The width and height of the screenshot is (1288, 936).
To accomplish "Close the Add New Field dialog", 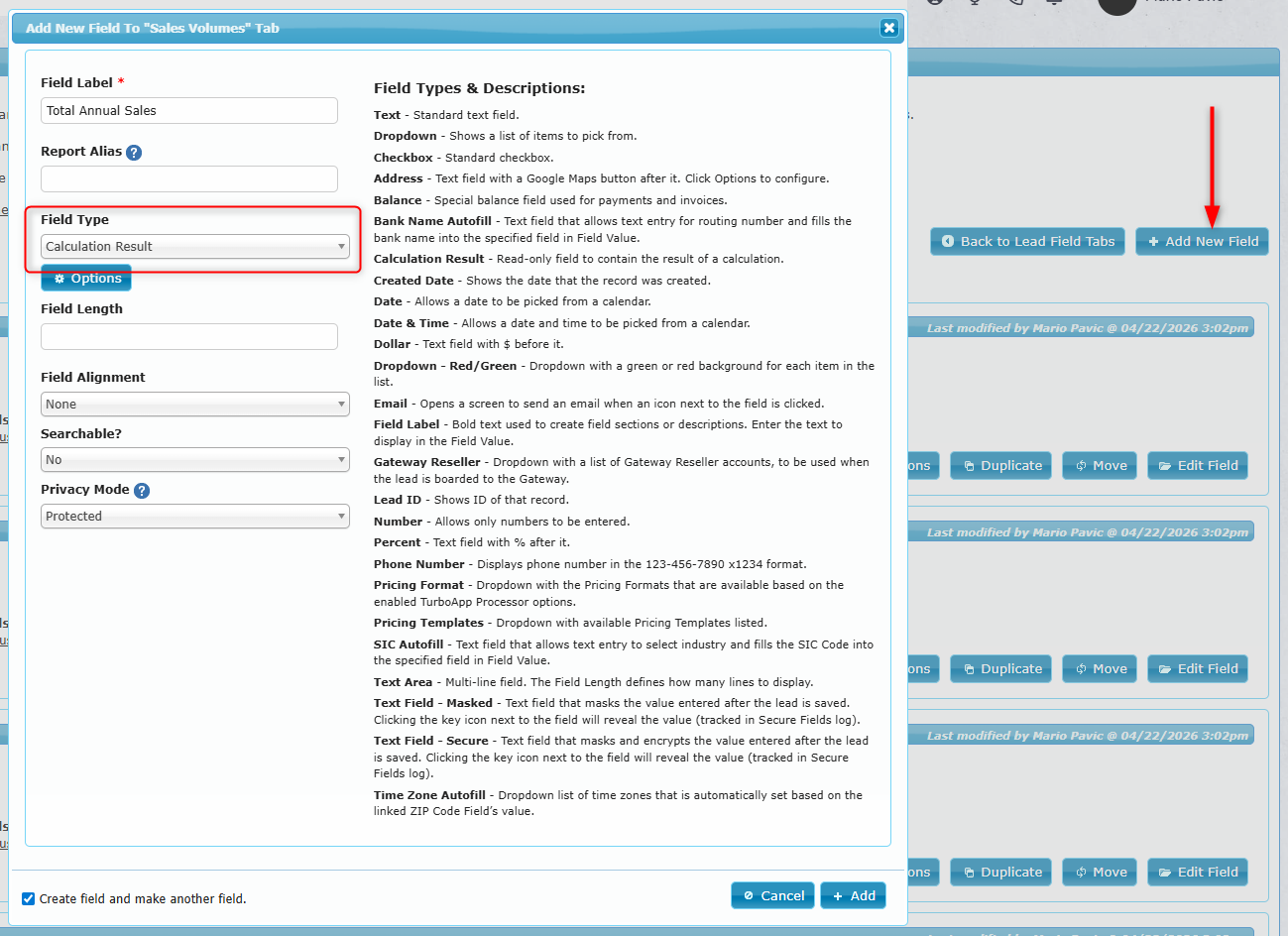I will click(x=888, y=28).
